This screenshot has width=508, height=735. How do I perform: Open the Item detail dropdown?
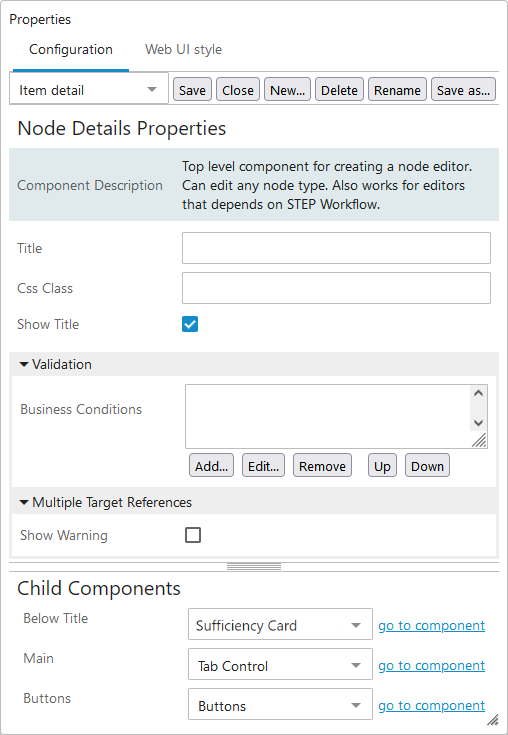[x=89, y=90]
